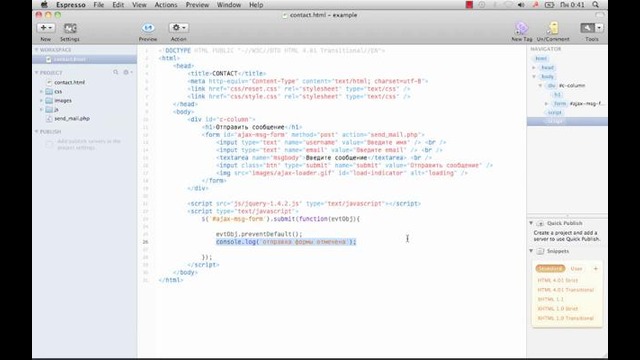Open the Edit menu
Viewport: 640px width, 360px height.
118,5
